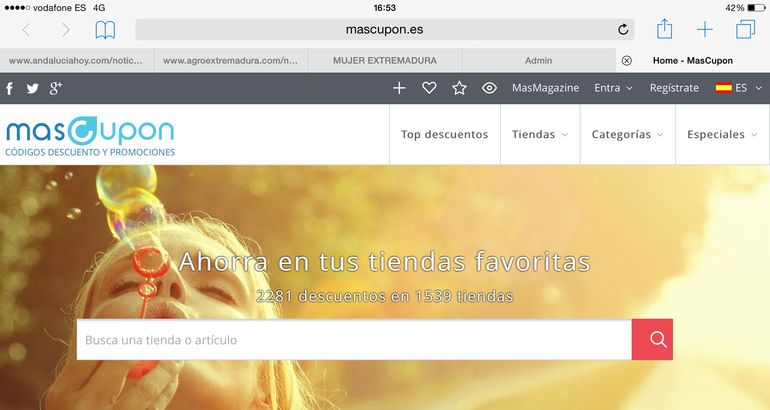Click the Regístrate link
This screenshot has height=410, width=770.
click(x=674, y=88)
